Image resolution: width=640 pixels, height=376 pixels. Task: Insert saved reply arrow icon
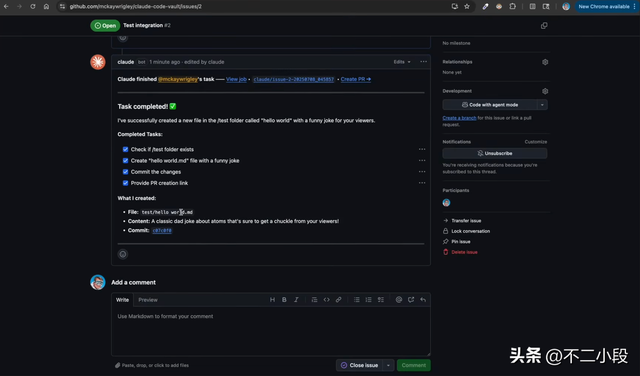[423, 300]
